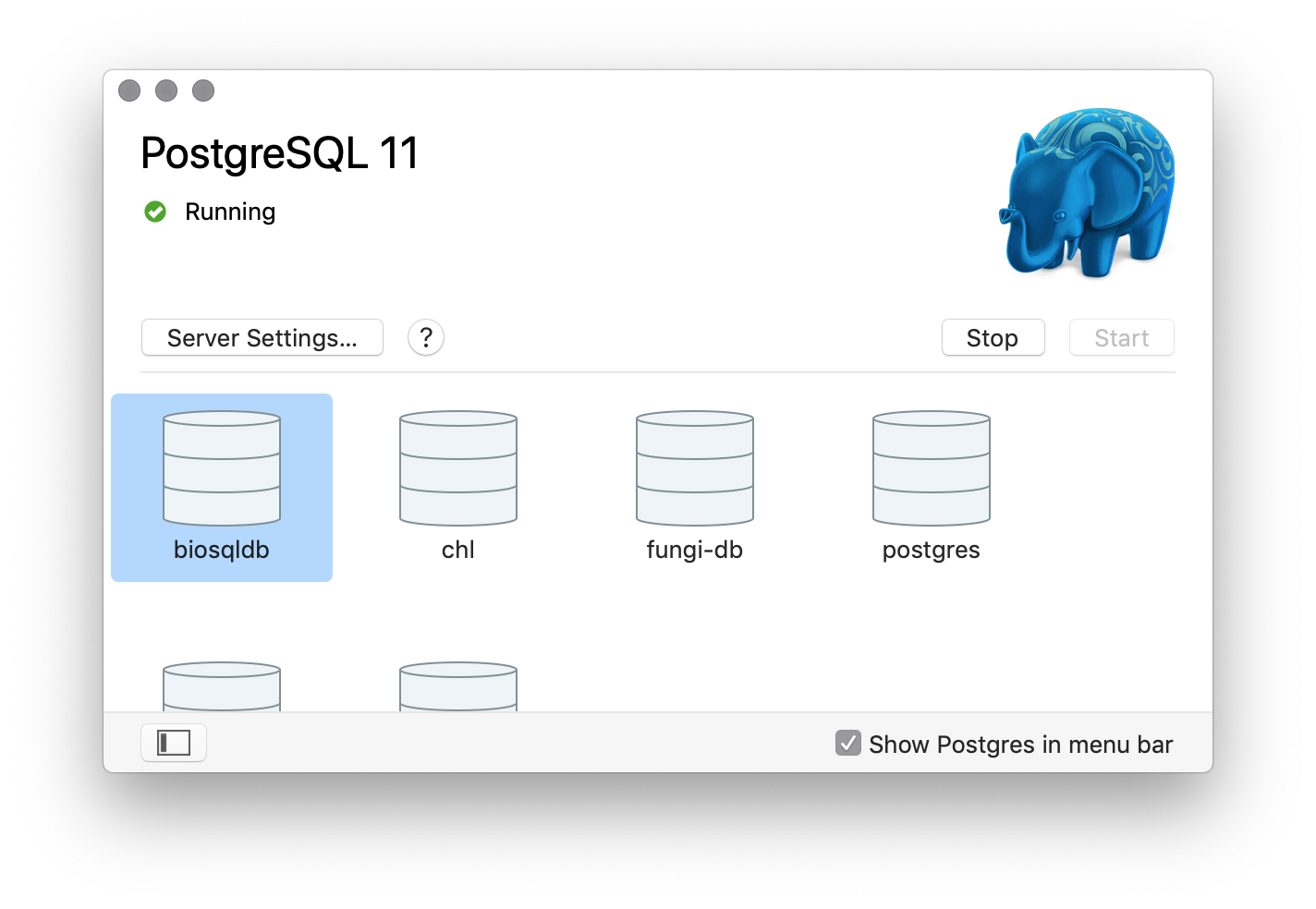
Task: Select the cut-off database icon below chl
Action: pyautogui.click(x=458, y=686)
